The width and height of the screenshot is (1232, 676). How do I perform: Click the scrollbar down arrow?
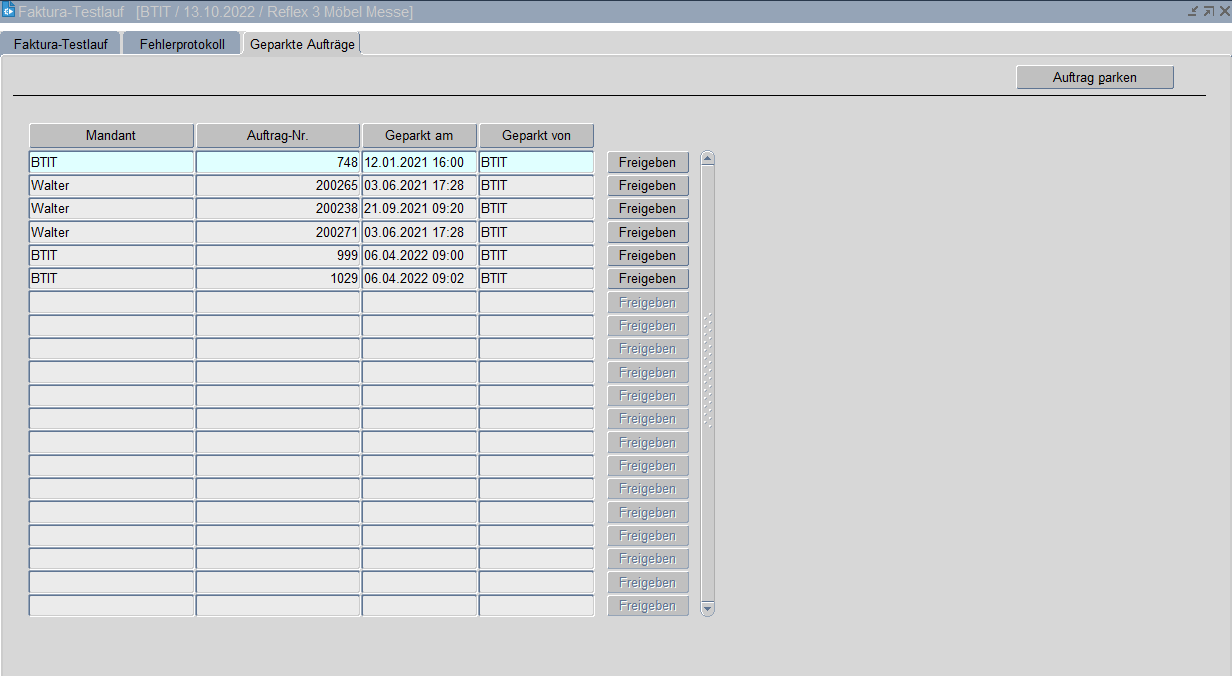(708, 608)
